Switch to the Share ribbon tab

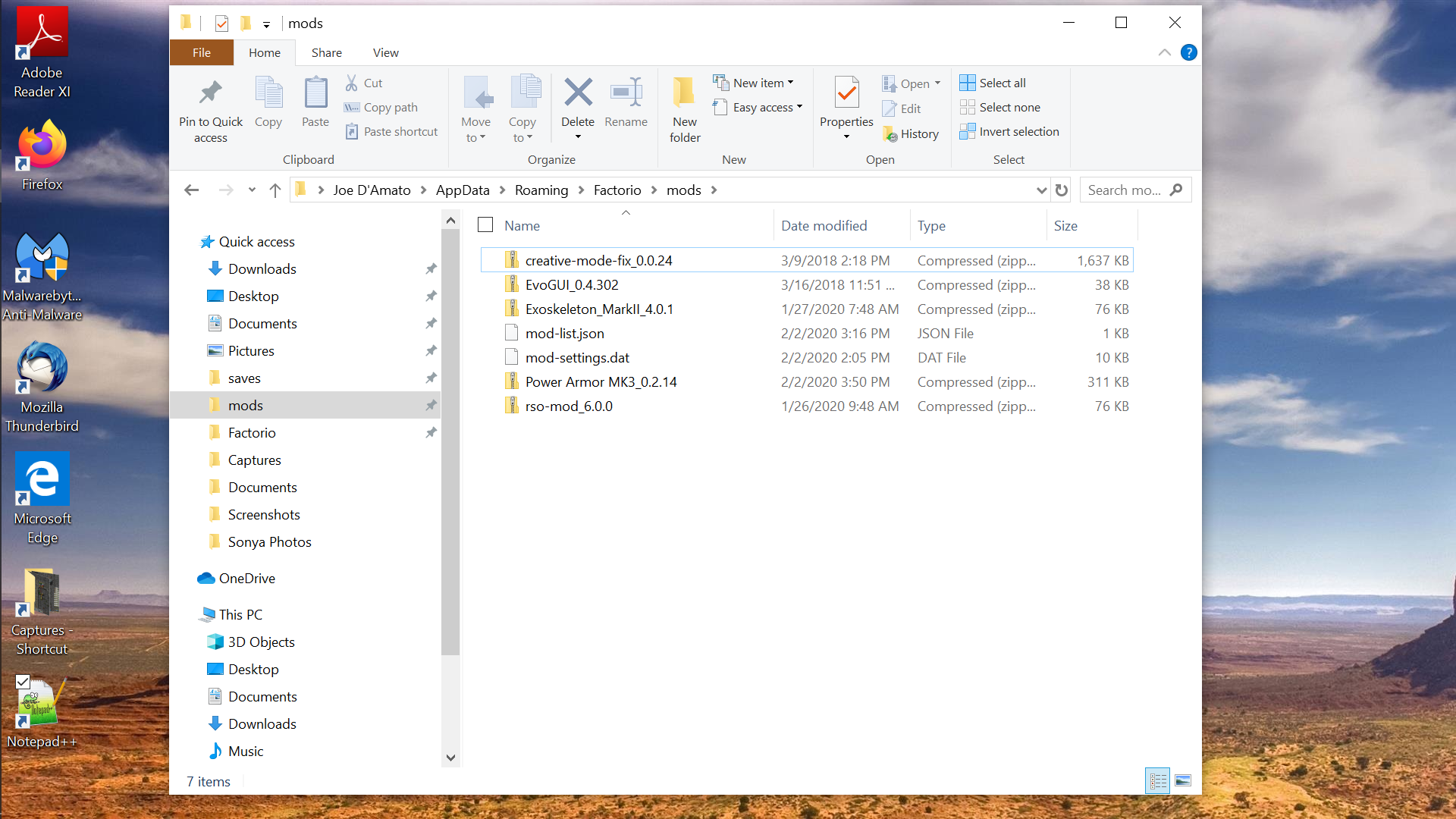pos(327,52)
